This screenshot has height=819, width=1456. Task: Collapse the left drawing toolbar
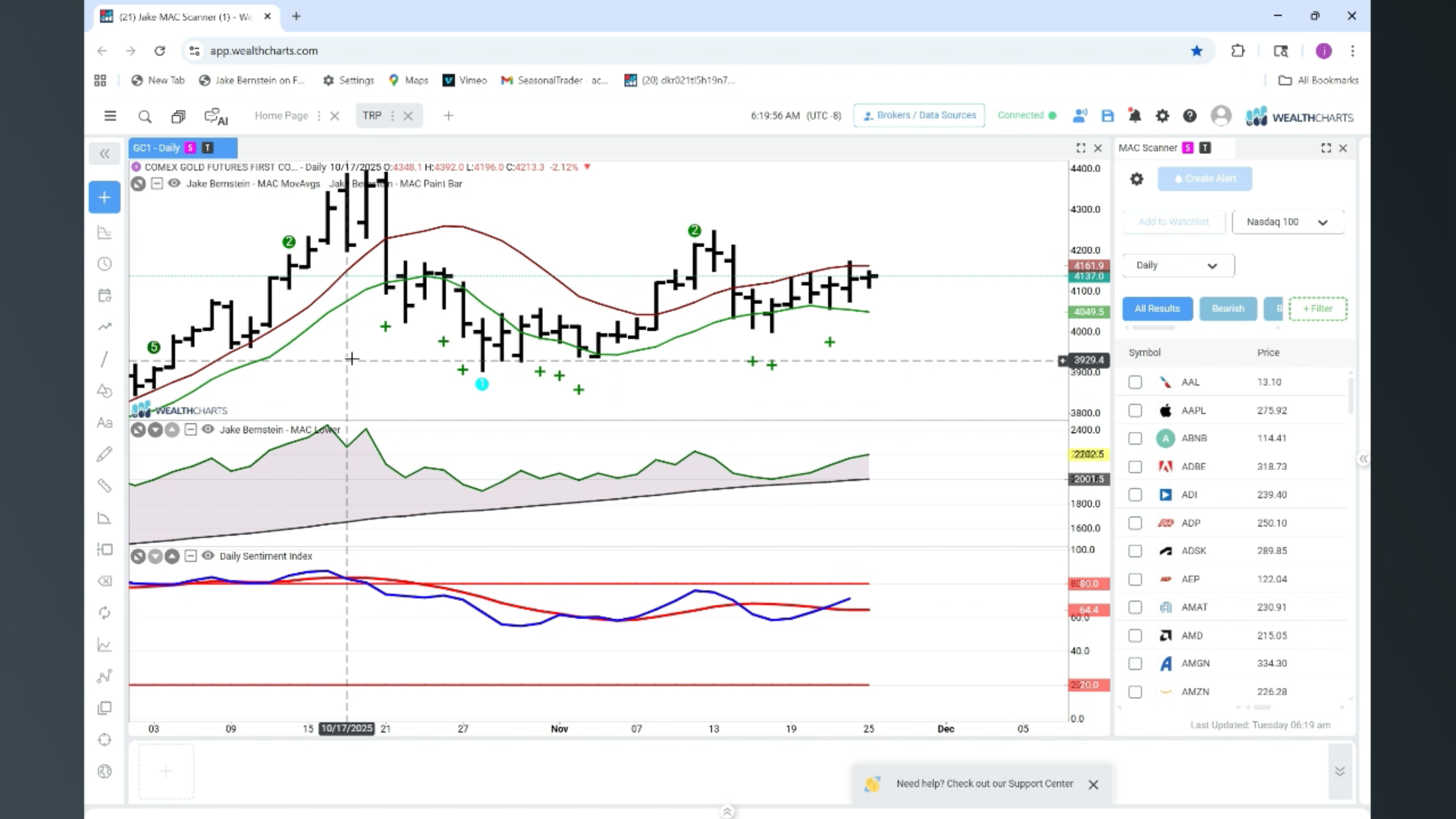pyautogui.click(x=105, y=154)
